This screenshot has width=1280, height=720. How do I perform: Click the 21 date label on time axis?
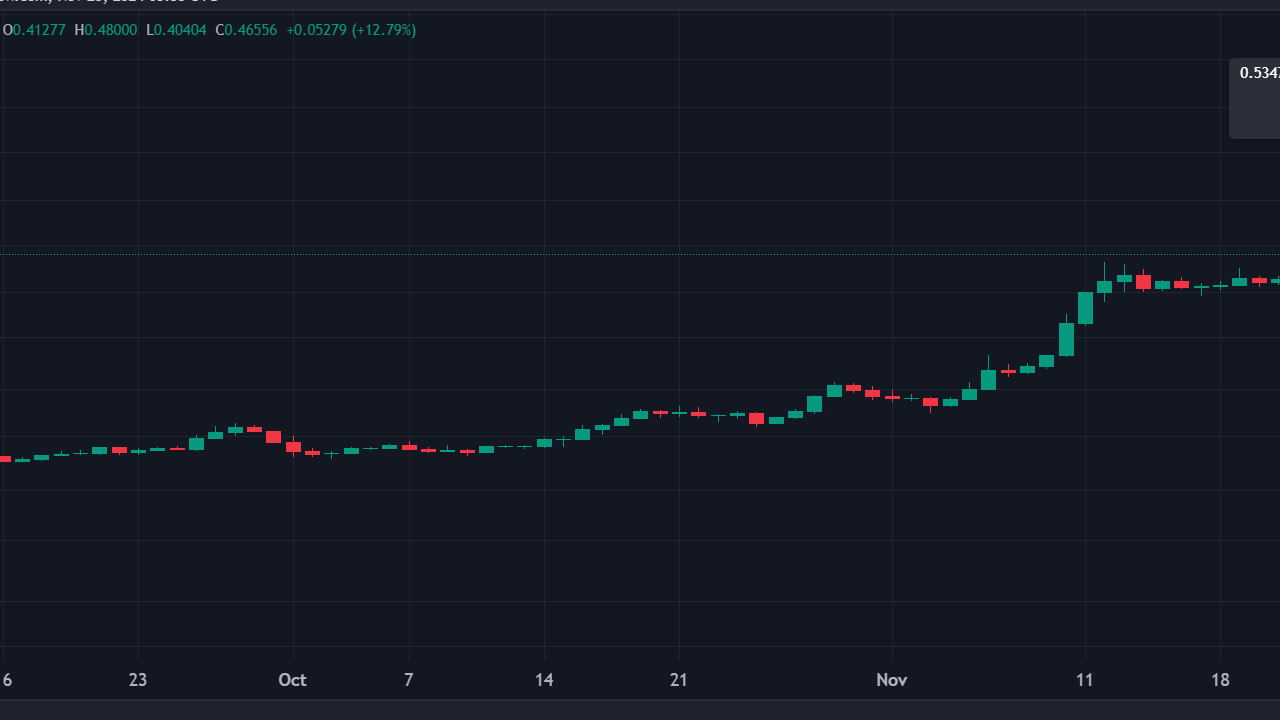pos(679,680)
